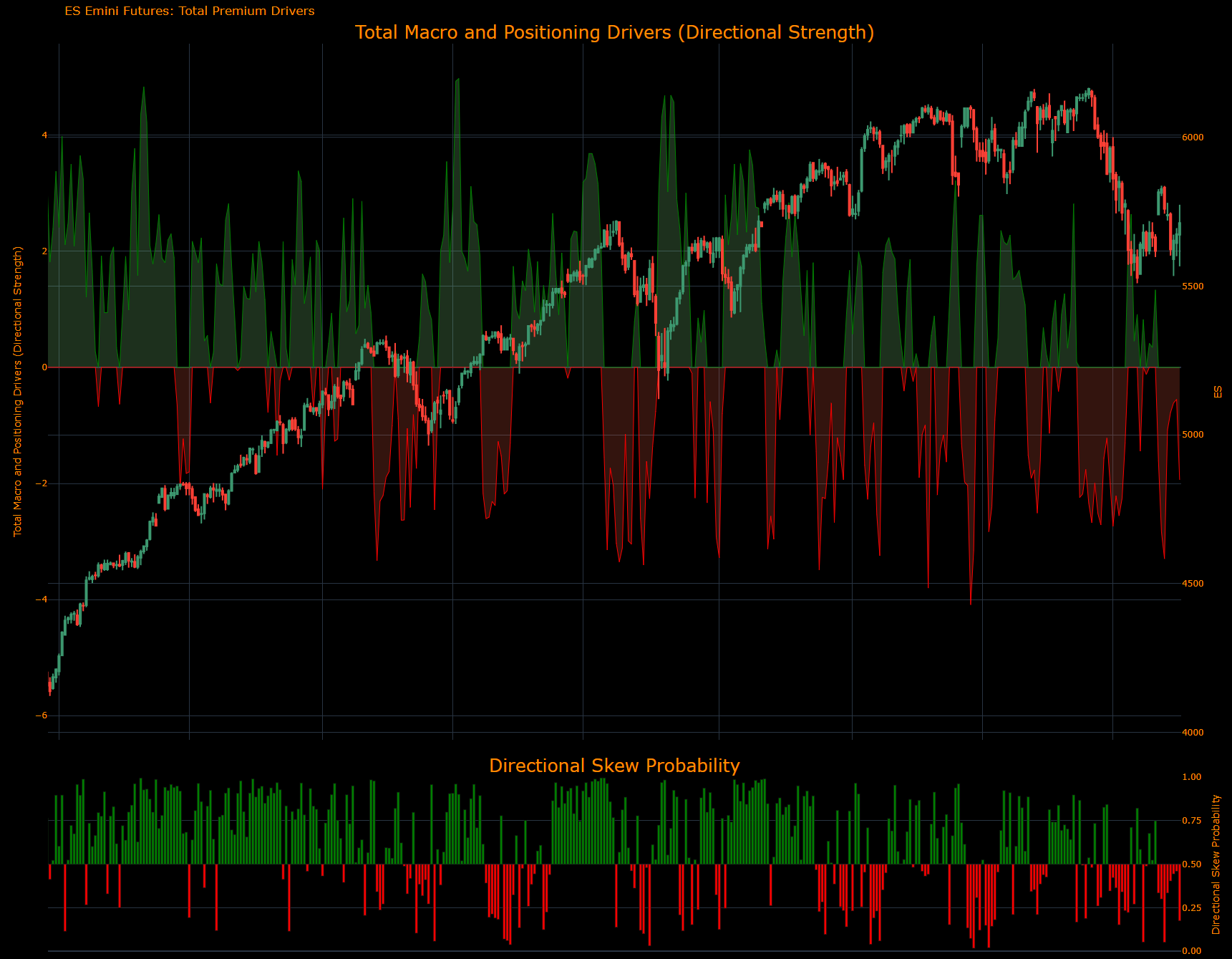Screen dimensions: 1232x959
Task: Click skew axis label '0.00'
Action: (x=1192, y=951)
